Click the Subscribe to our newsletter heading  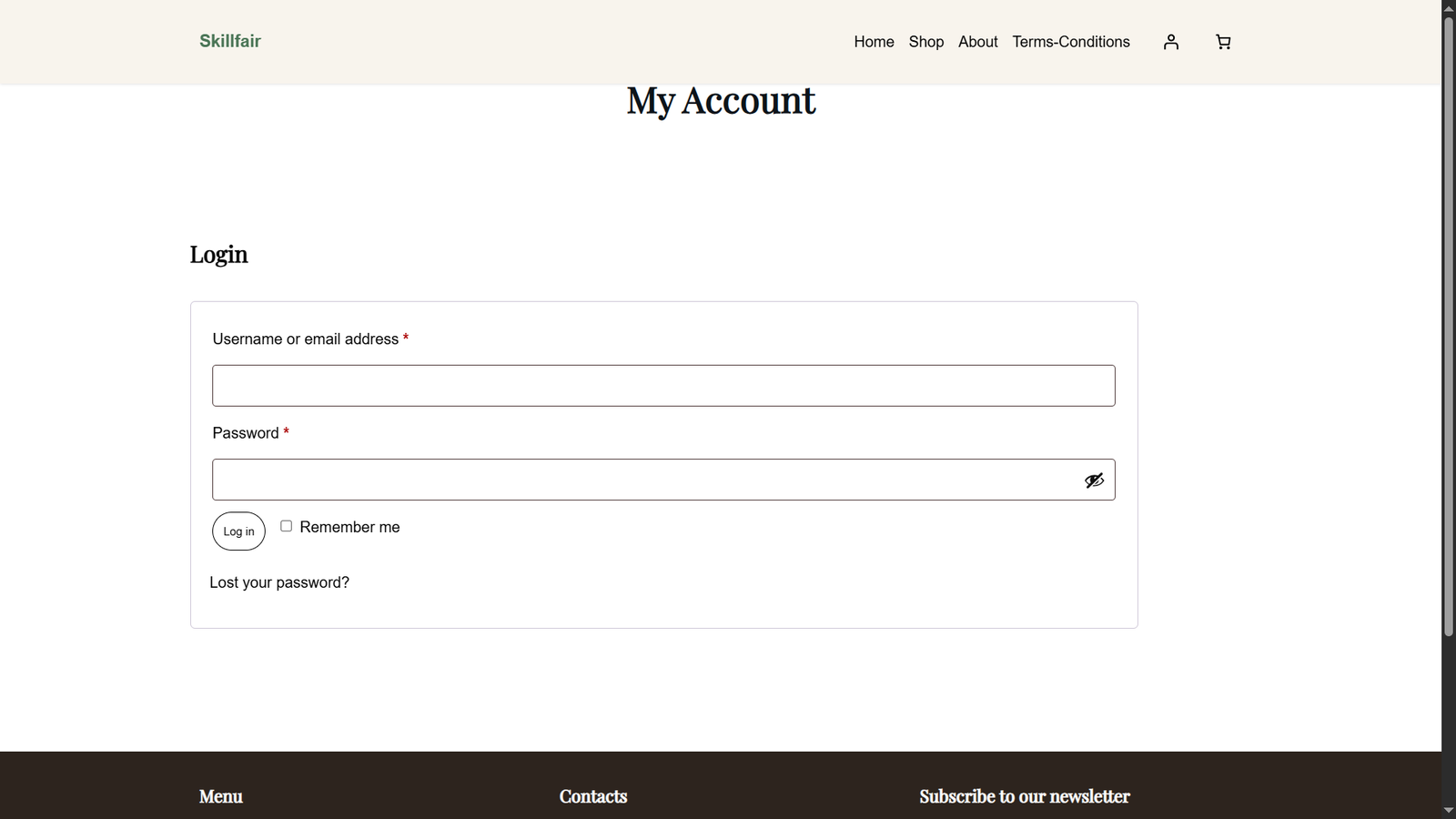1024,796
